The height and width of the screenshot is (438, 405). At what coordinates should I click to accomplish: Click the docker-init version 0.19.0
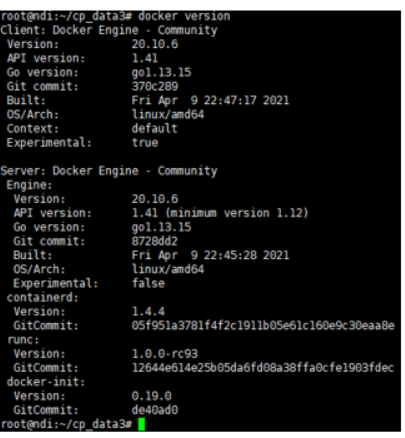point(152,396)
